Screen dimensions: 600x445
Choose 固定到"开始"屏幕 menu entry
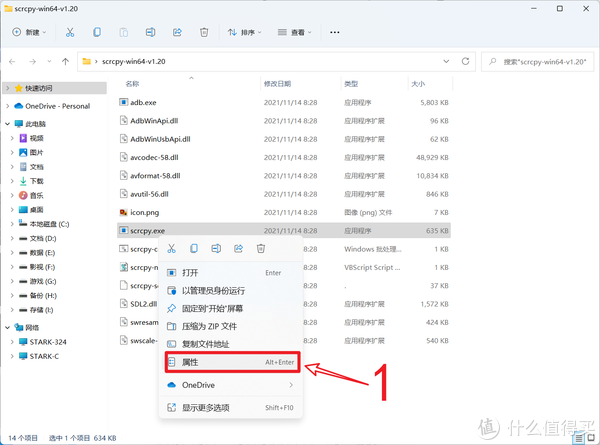231,308
